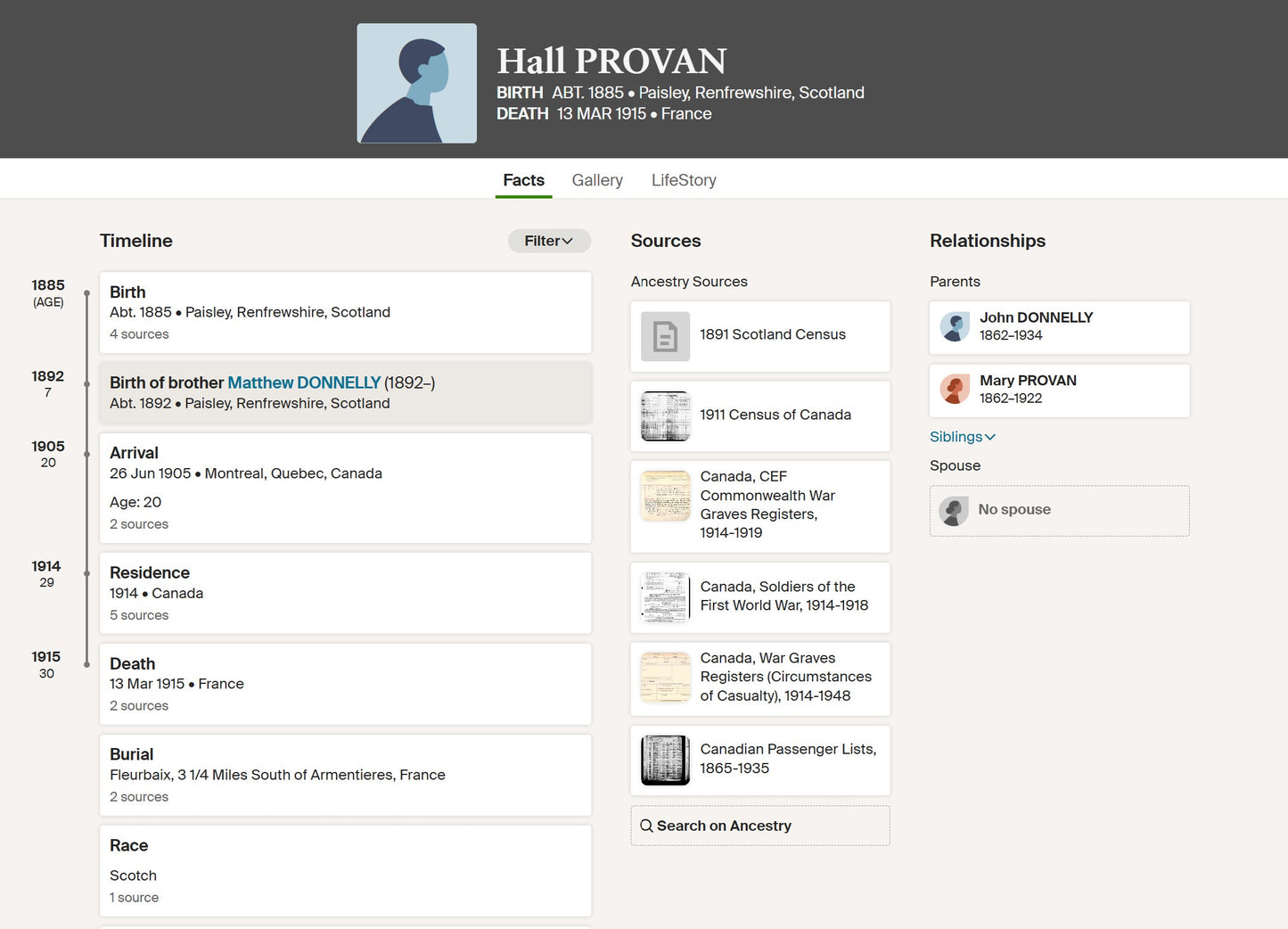Click Hall PROVAN's profile silhouette photo
The width and height of the screenshot is (1288, 929).
coord(416,83)
